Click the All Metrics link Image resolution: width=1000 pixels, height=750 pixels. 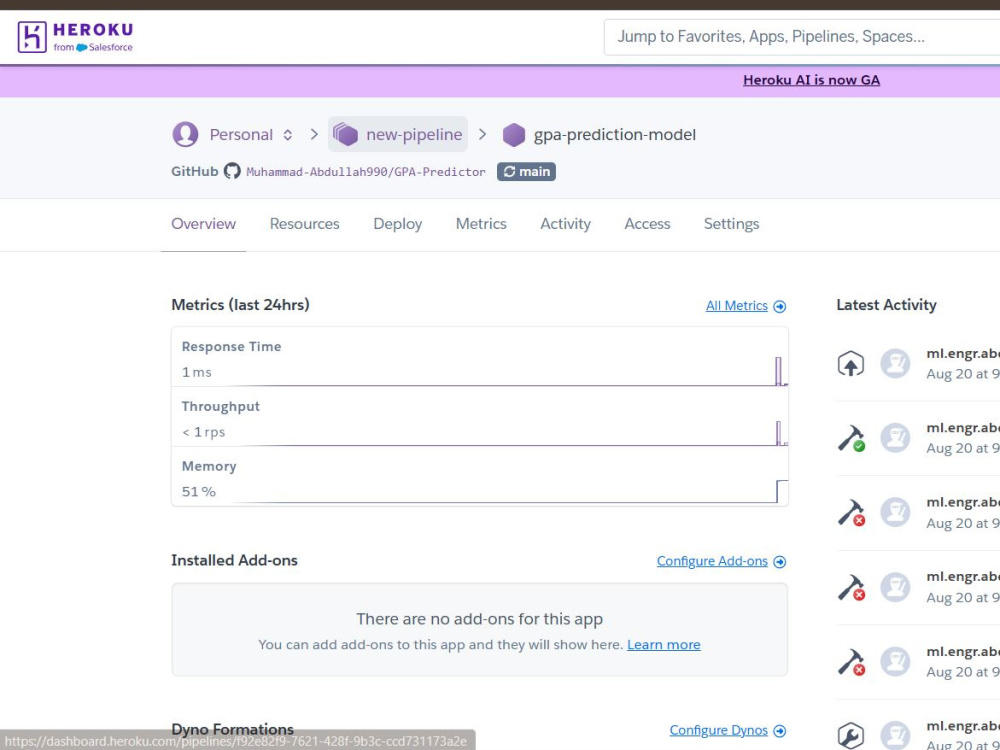pyautogui.click(x=737, y=306)
